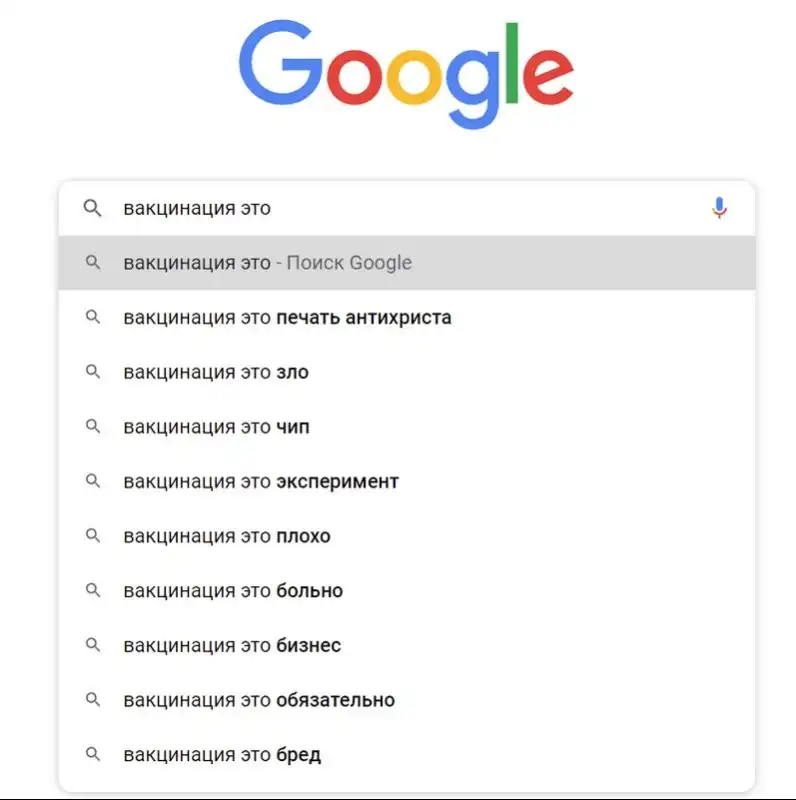Pick the "вакцинация это чип" suggestion
796x800 pixels.
[x=216, y=427]
